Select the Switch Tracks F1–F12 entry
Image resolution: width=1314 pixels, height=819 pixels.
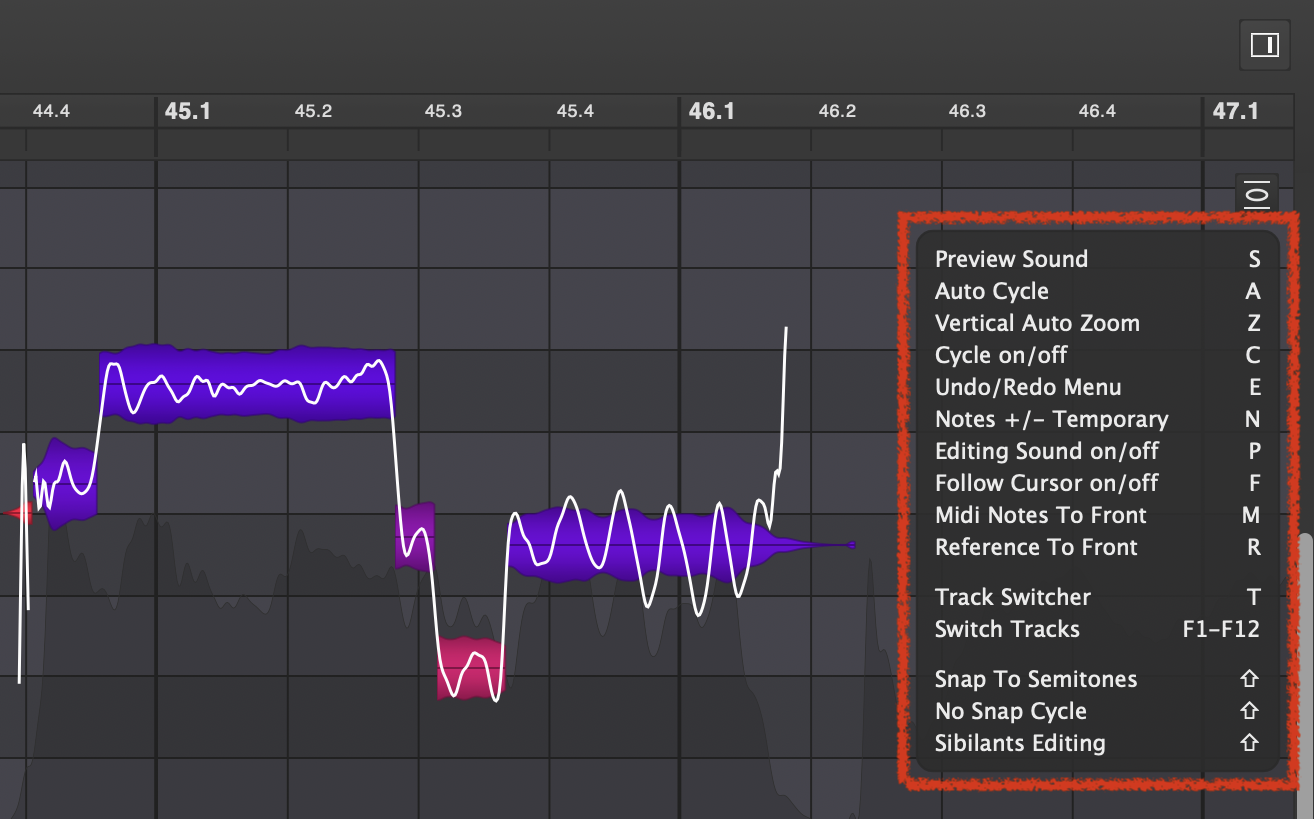point(1007,629)
